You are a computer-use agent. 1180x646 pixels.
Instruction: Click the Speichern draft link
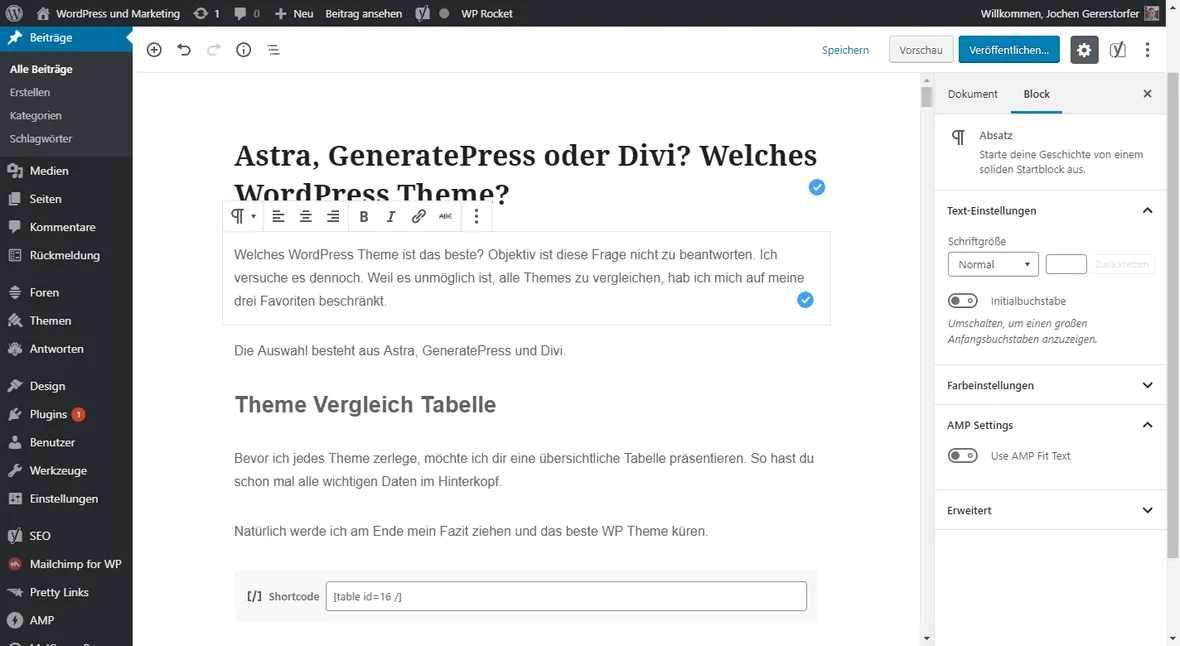tap(845, 50)
